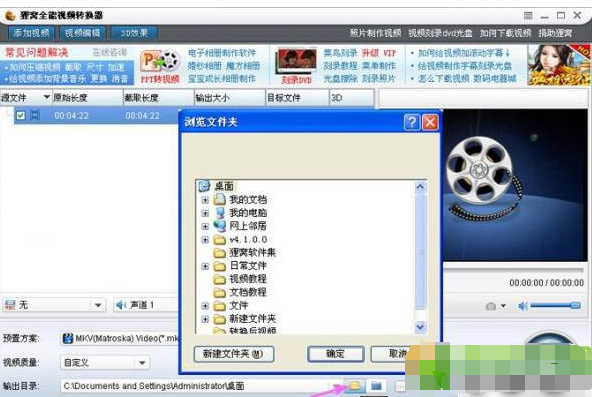Expand the 我的电脑 tree node

click(205, 213)
